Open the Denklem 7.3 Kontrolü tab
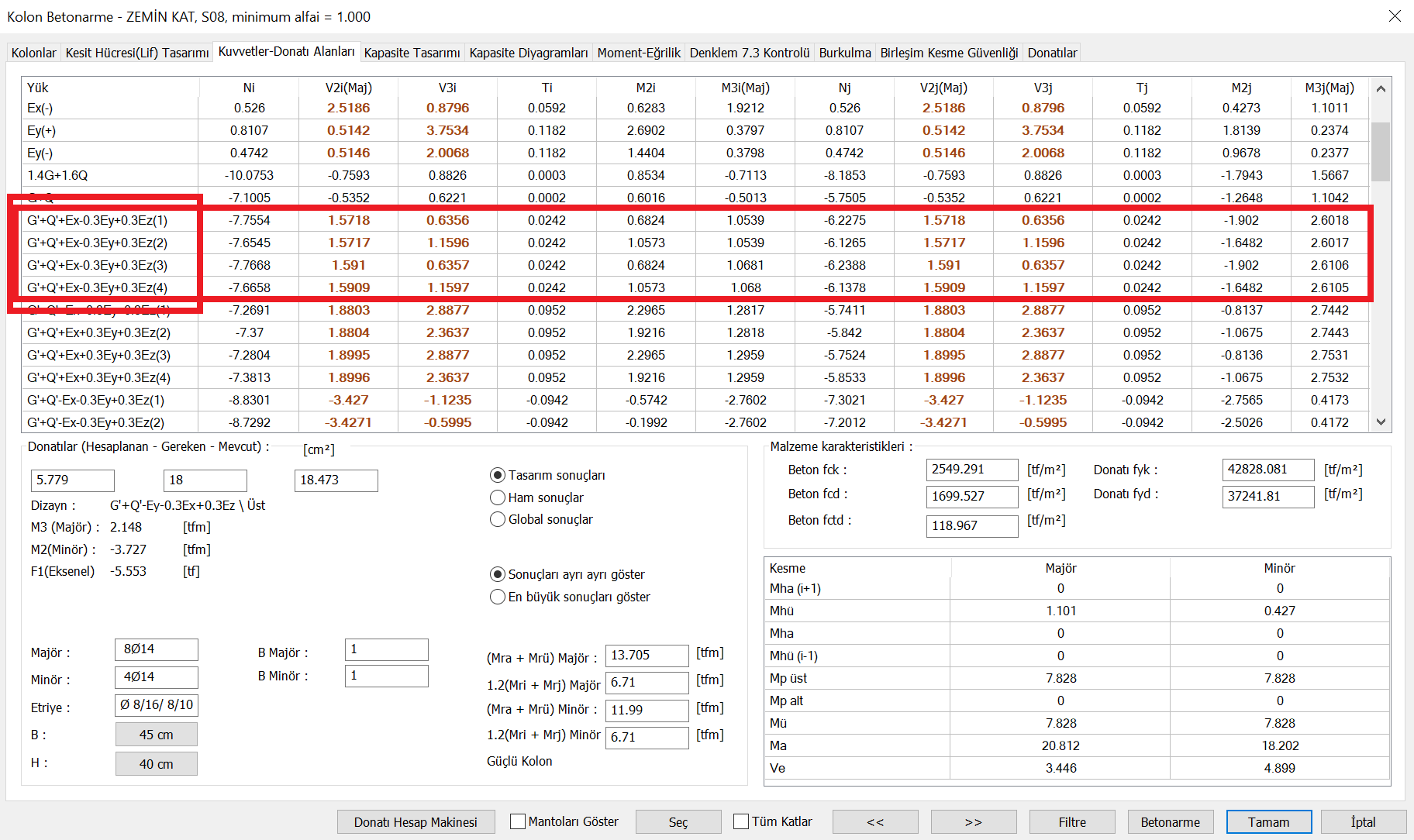 click(750, 53)
